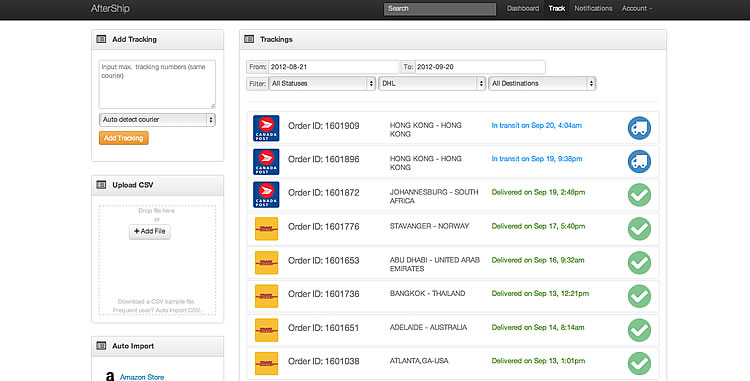Click the Canada Post logo for order 1601909

click(x=266, y=128)
